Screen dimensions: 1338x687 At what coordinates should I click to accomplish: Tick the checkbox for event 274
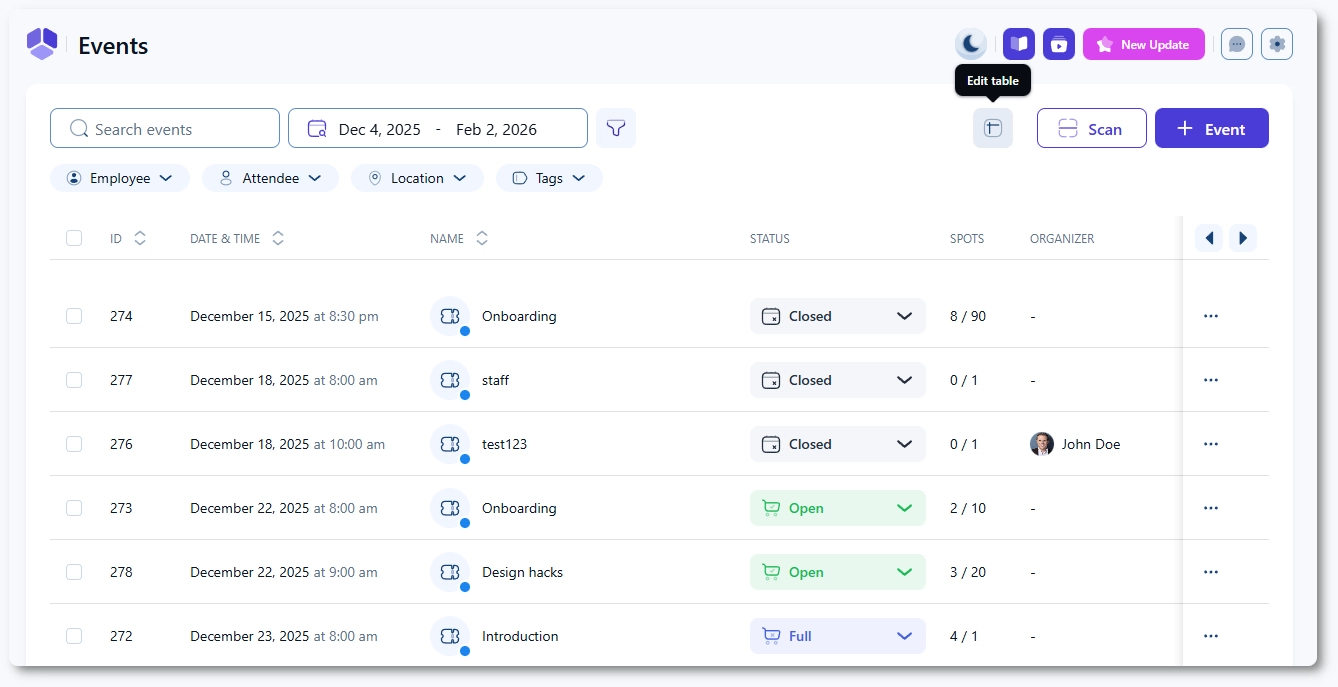(74, 316)
